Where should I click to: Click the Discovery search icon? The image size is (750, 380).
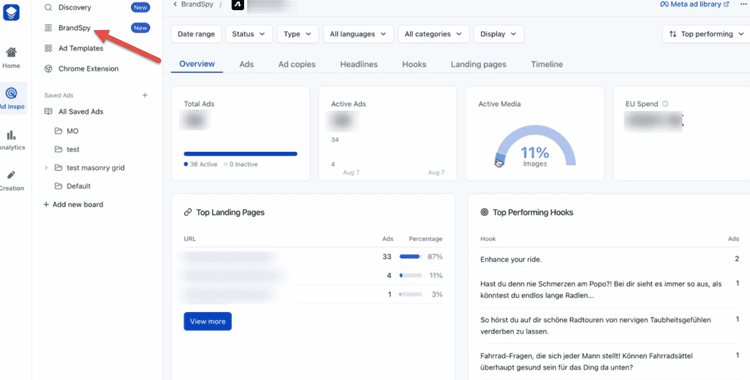click(48, 8)
